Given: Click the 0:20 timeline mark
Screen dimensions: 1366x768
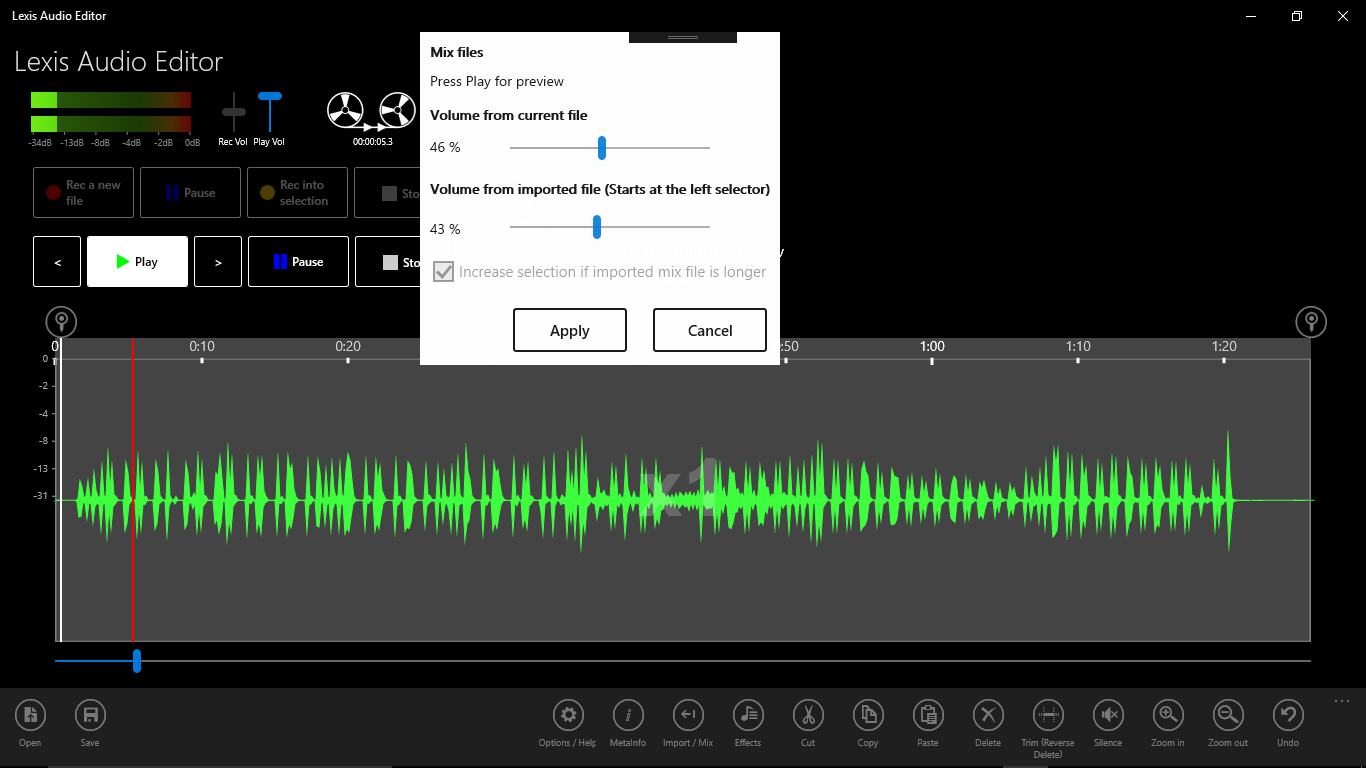Looking at the screenshot, I should 348,347.
